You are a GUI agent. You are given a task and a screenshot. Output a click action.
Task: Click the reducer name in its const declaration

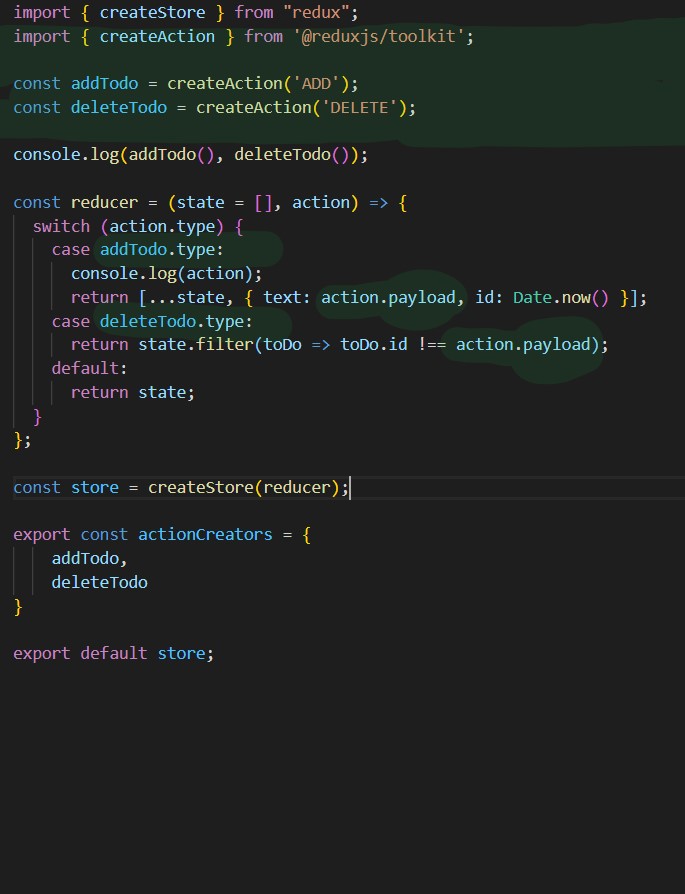tap(104, 202)
